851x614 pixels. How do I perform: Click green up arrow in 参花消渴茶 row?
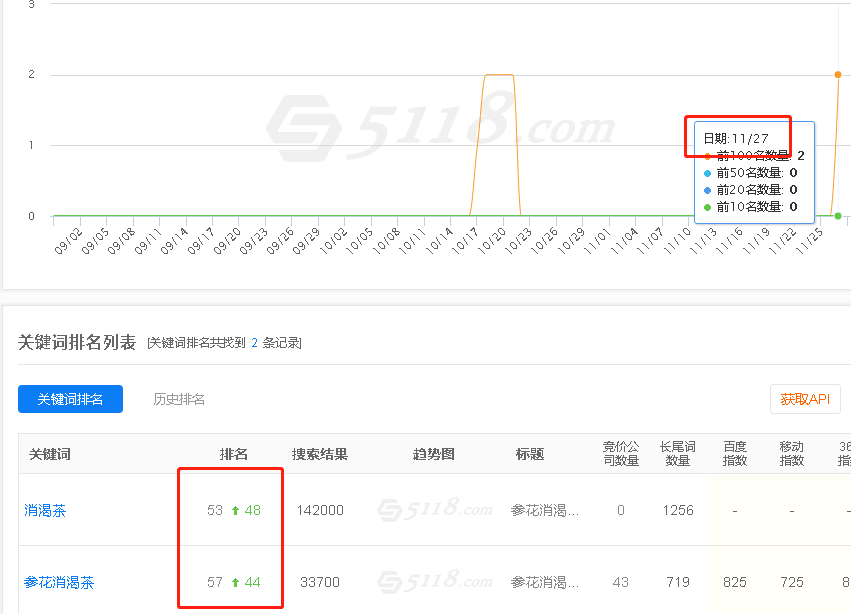click(235, 583)
